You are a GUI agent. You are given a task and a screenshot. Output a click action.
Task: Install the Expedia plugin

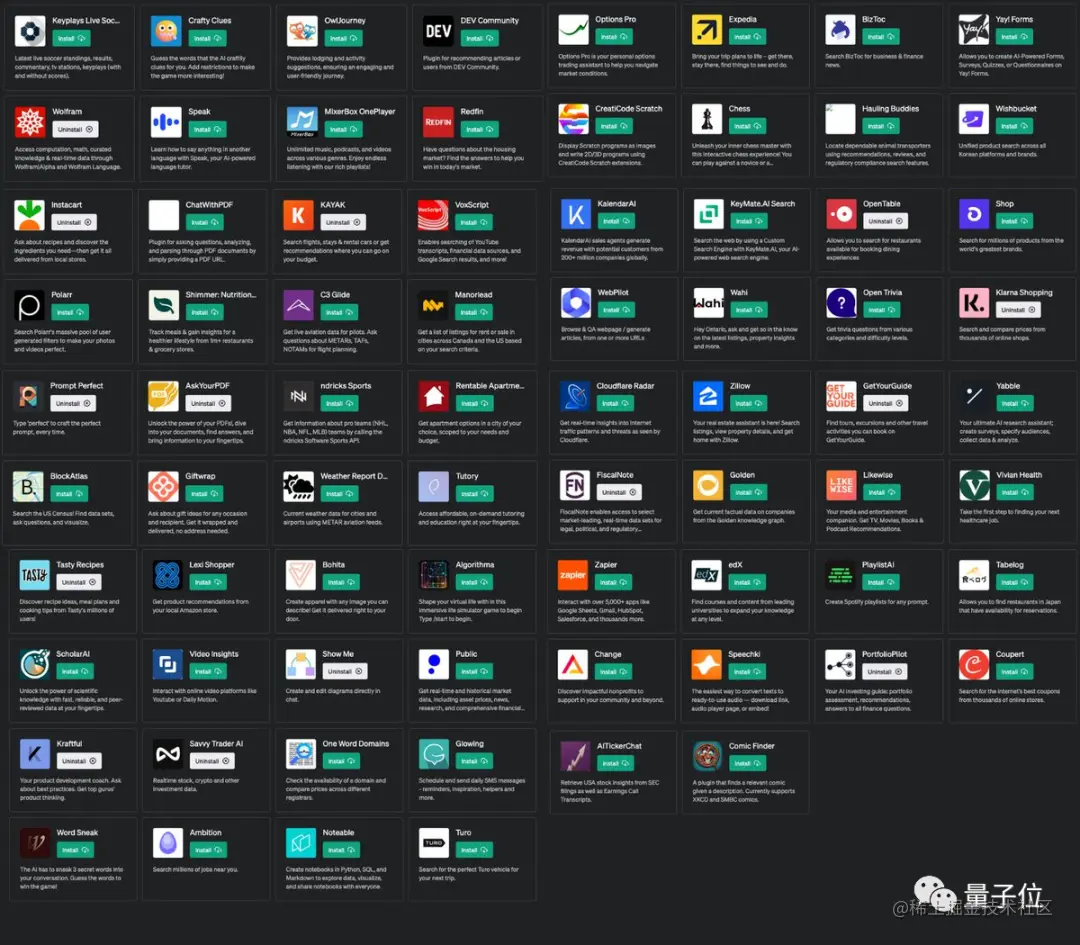[747, 37]
